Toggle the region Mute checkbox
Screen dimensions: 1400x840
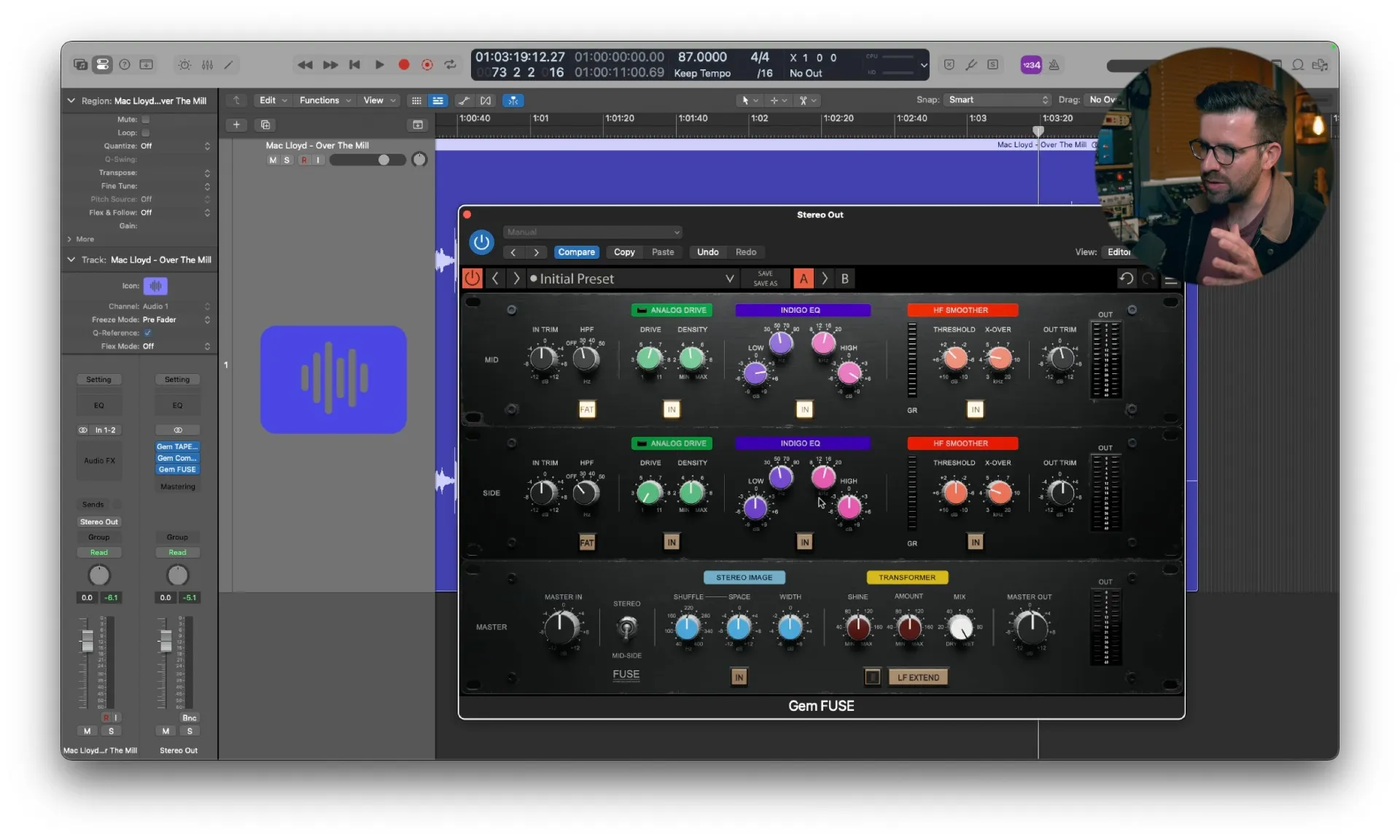tap(146, 120)
